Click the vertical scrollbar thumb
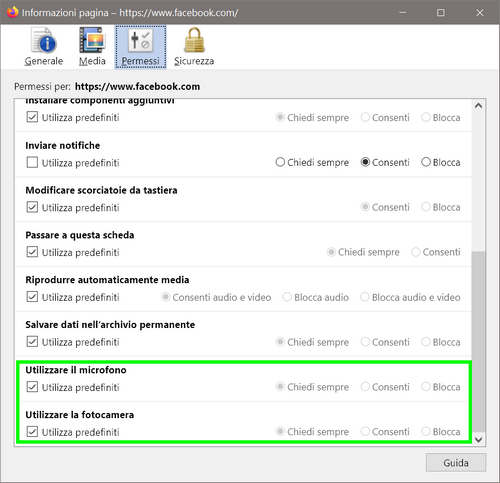Image resolution: width=500 pixels, height=483 pixels. pyautogui.click(x=479, y=342)
